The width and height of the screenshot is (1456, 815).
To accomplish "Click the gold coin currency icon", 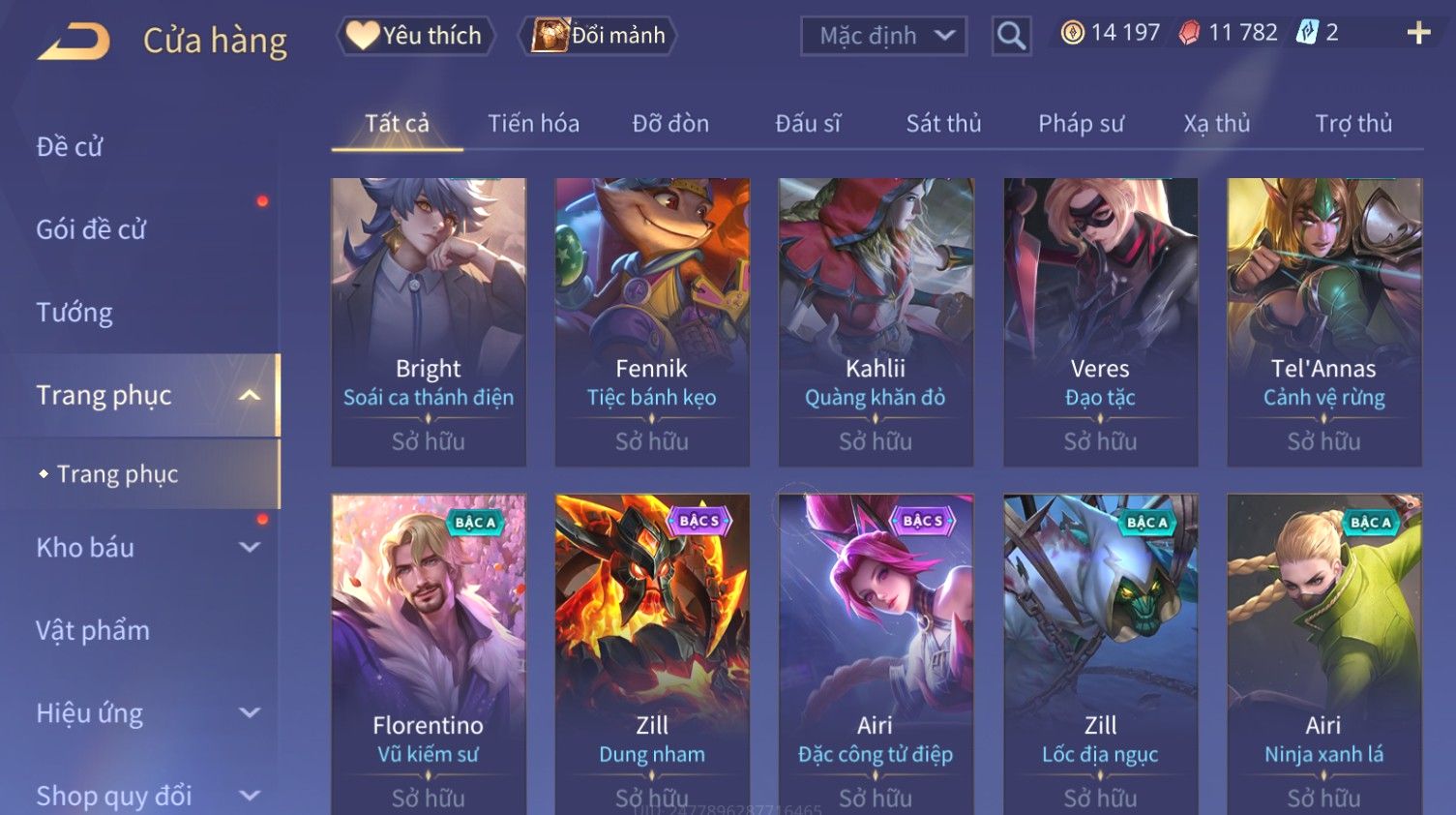I will [1072, 33].
